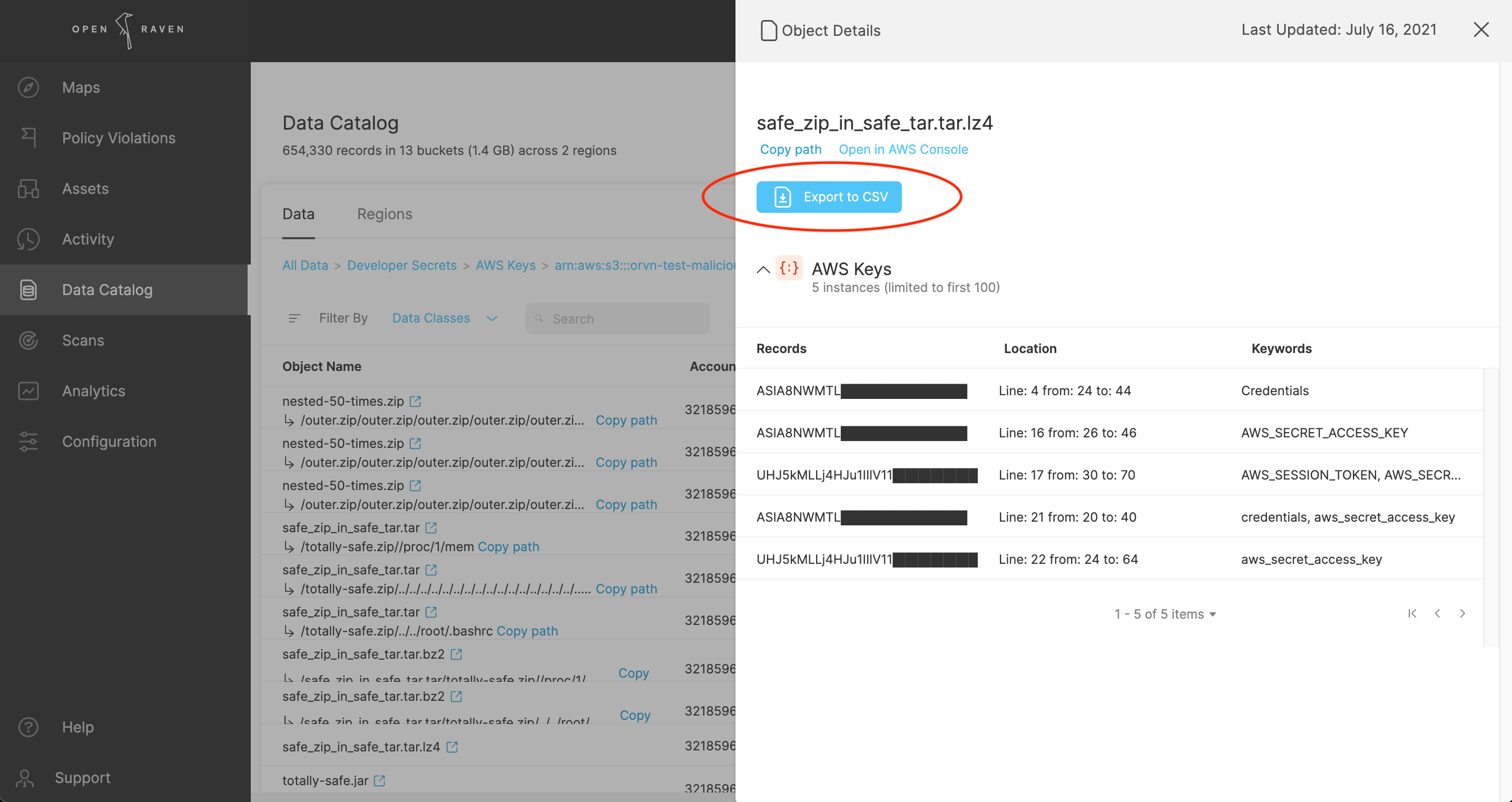Go to next page arrow in pagination

1462,613
